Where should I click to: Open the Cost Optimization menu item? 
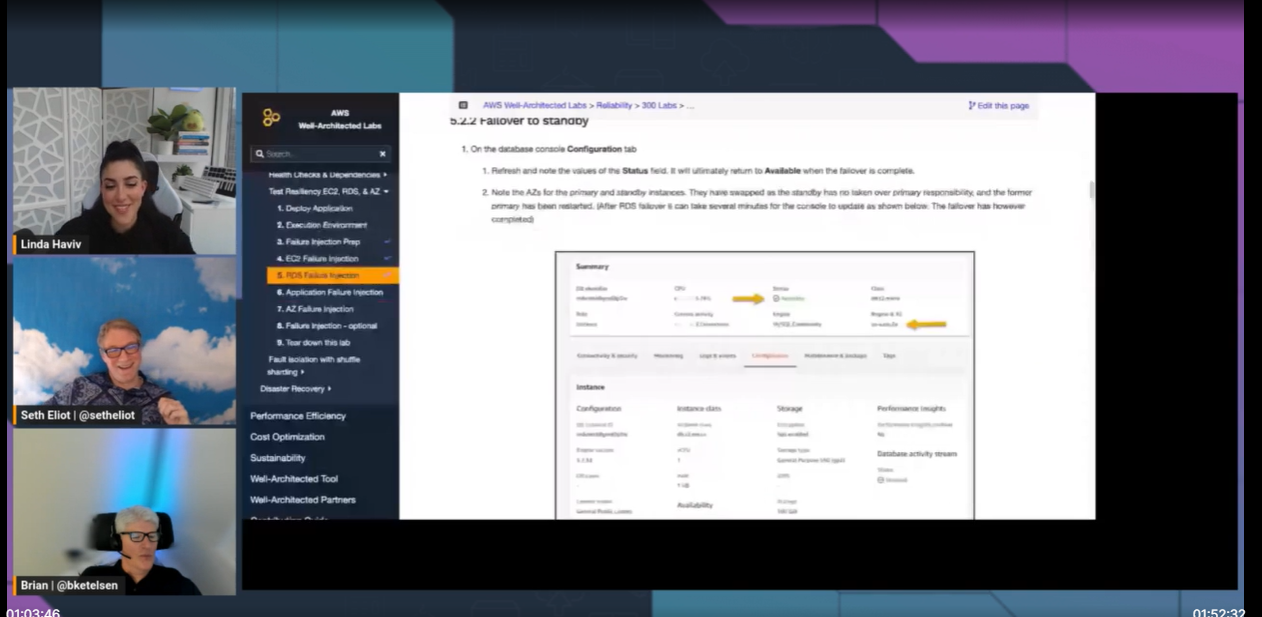click(287, 437)
